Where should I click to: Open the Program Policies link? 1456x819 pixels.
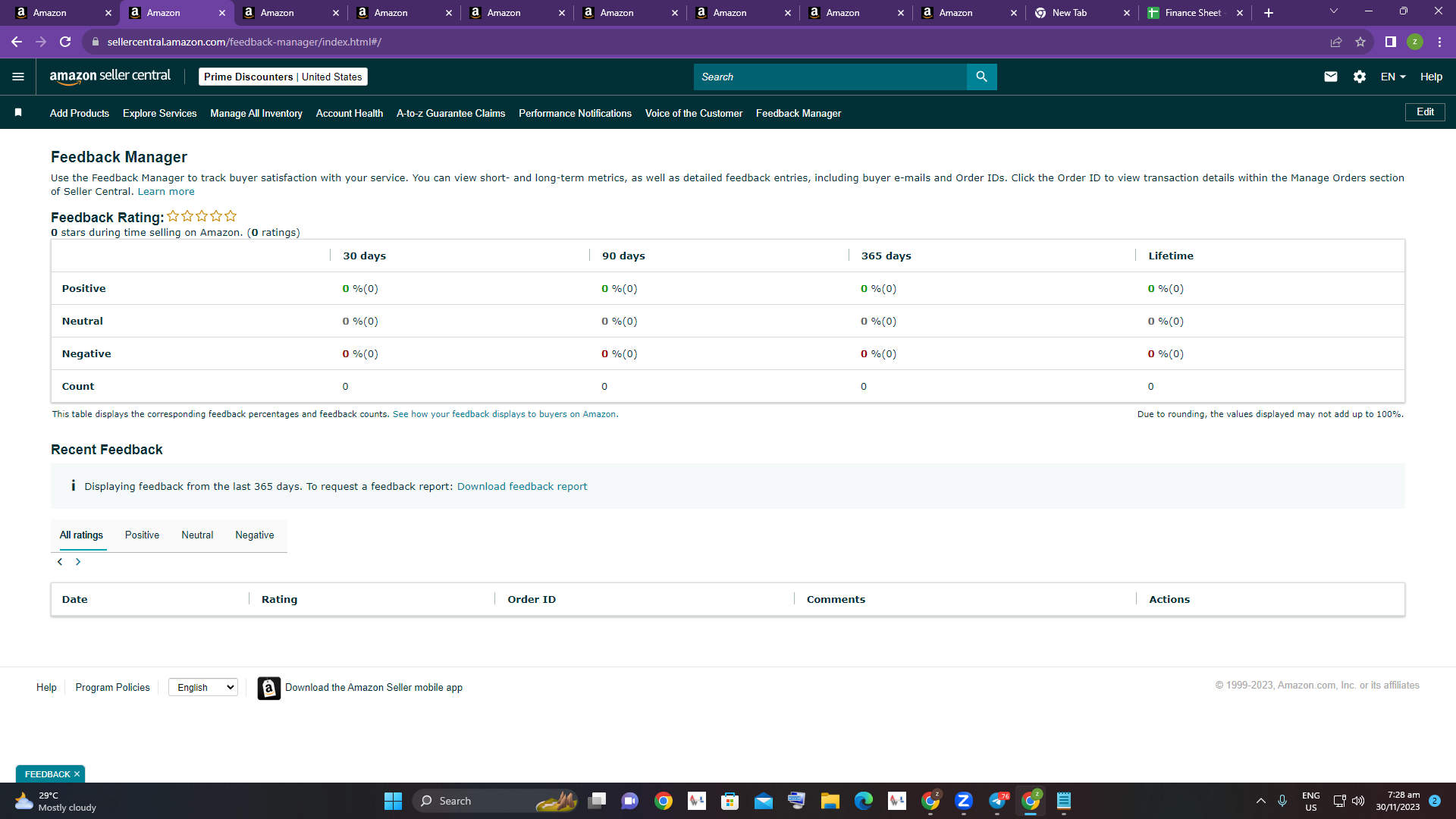coord(112,688)
